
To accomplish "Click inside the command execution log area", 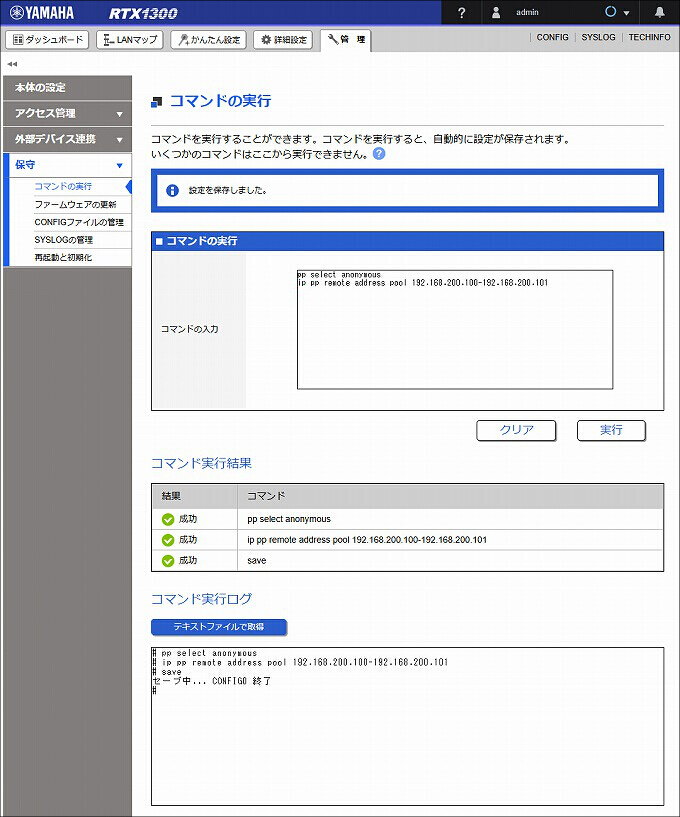I will pos(407,726).
